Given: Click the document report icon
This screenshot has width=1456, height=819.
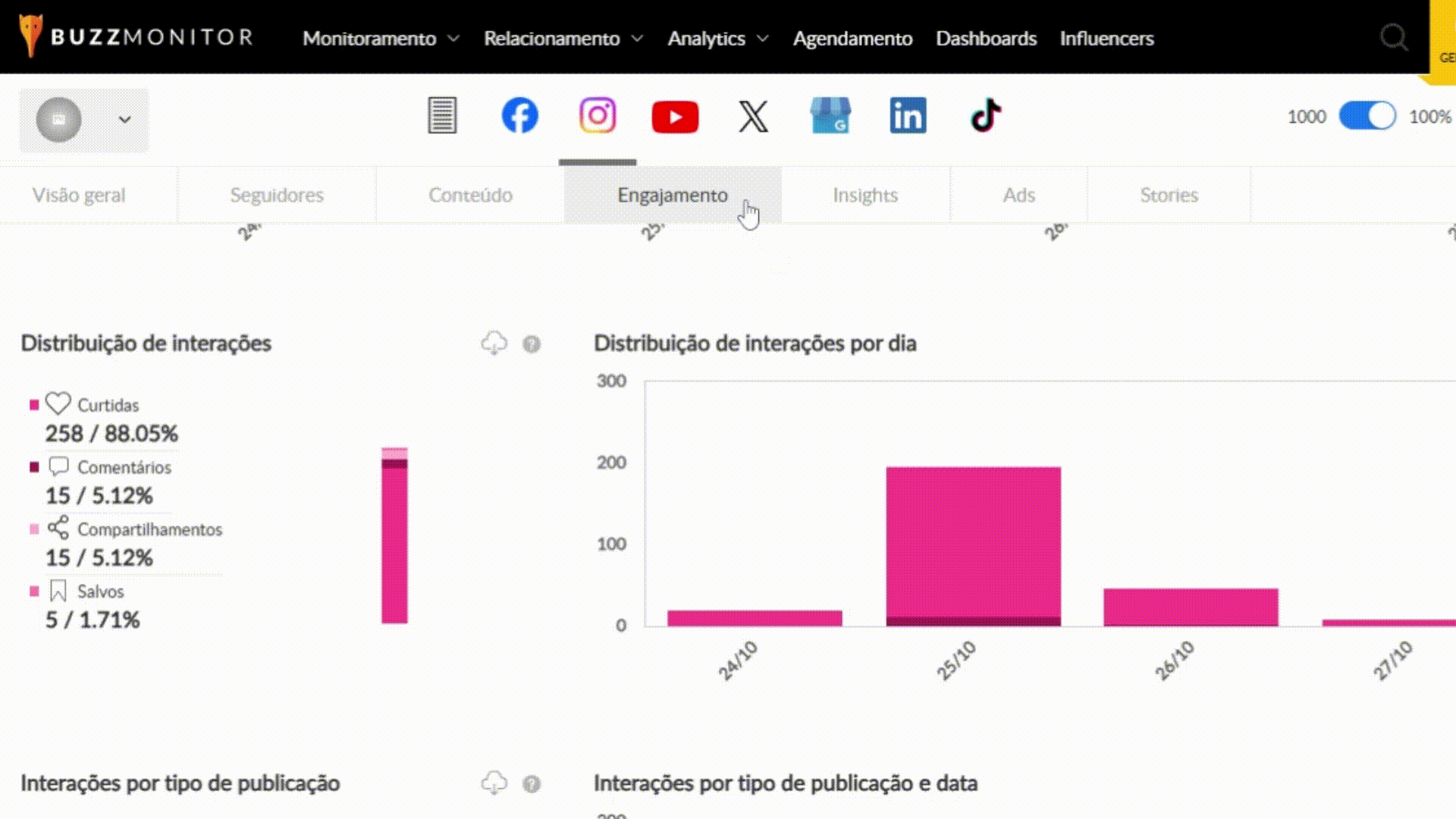Looking at the screenshot, I should (x=442, y=116).
